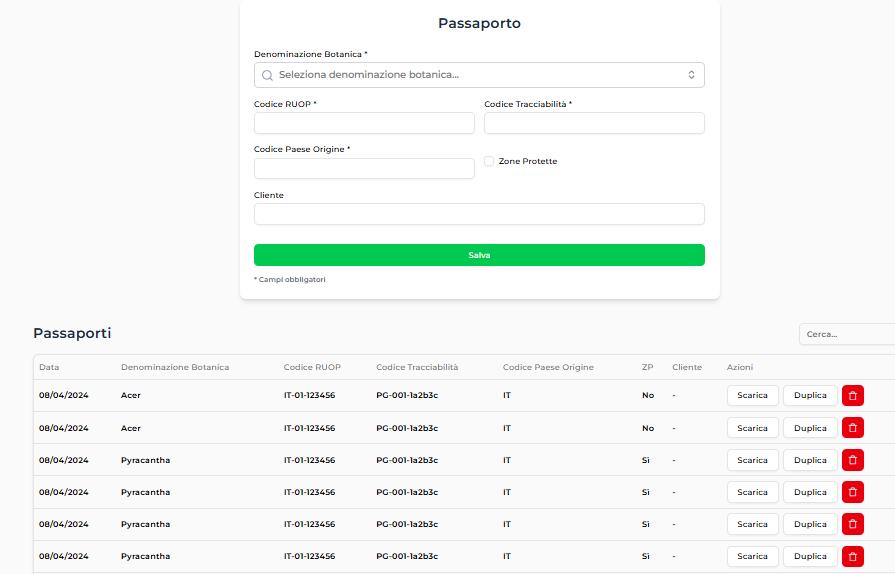Image resolution: width=895 pixels, height=574 pixels.
Task: Delete the last visible Pyracantha passport
Action: (852, 556)
